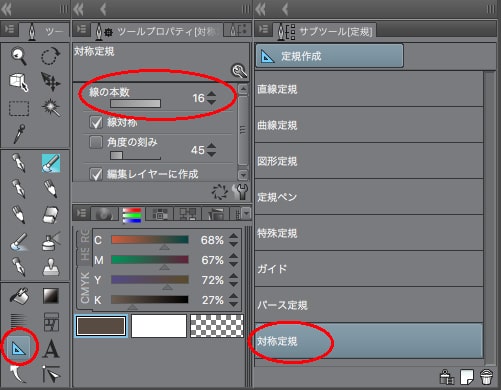Select the Object operation cube tool

19,82
